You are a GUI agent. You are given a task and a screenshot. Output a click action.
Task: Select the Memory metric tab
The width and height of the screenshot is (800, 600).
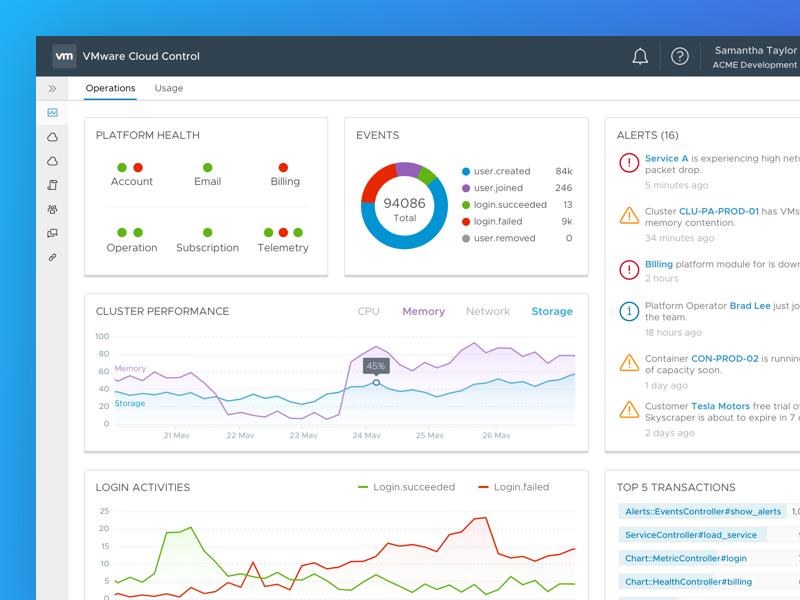pos(423,311)
